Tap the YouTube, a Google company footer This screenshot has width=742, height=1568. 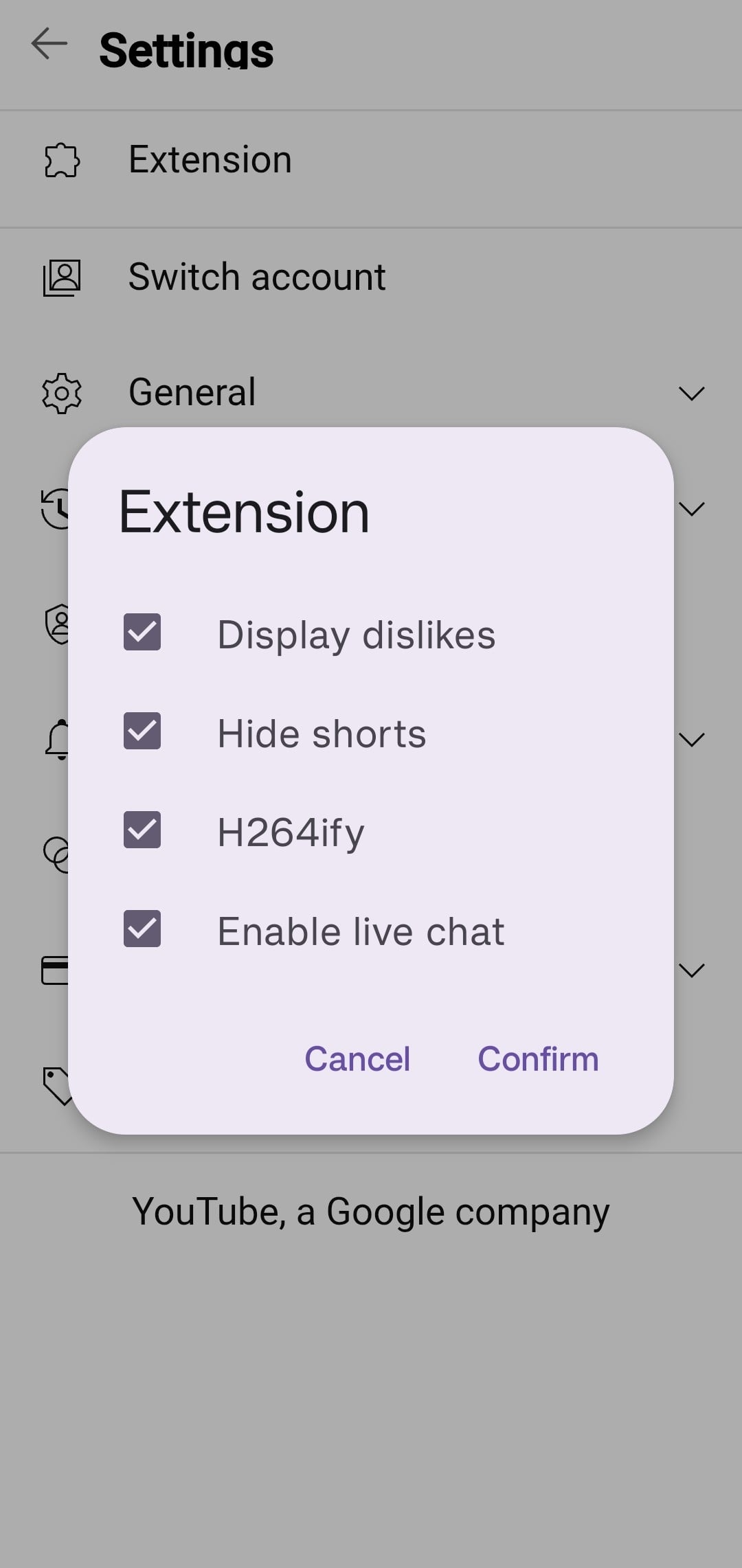pos(371,1212)
